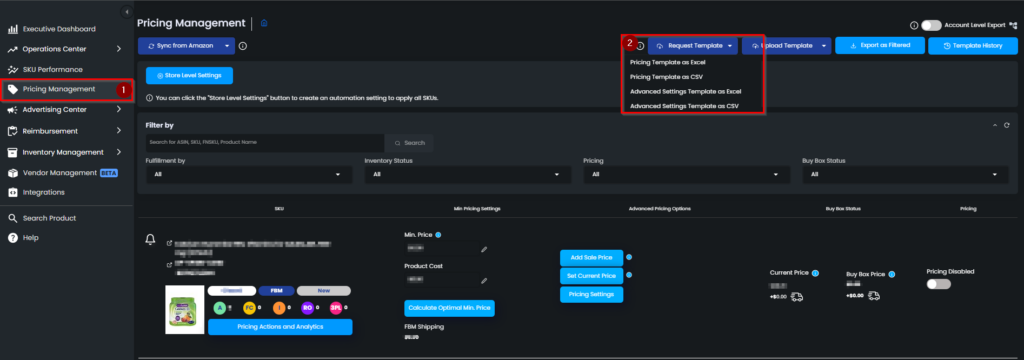This screenshot has width=1024, height=360.
Task: Open Store Level Settings
Action: [189, 76]
